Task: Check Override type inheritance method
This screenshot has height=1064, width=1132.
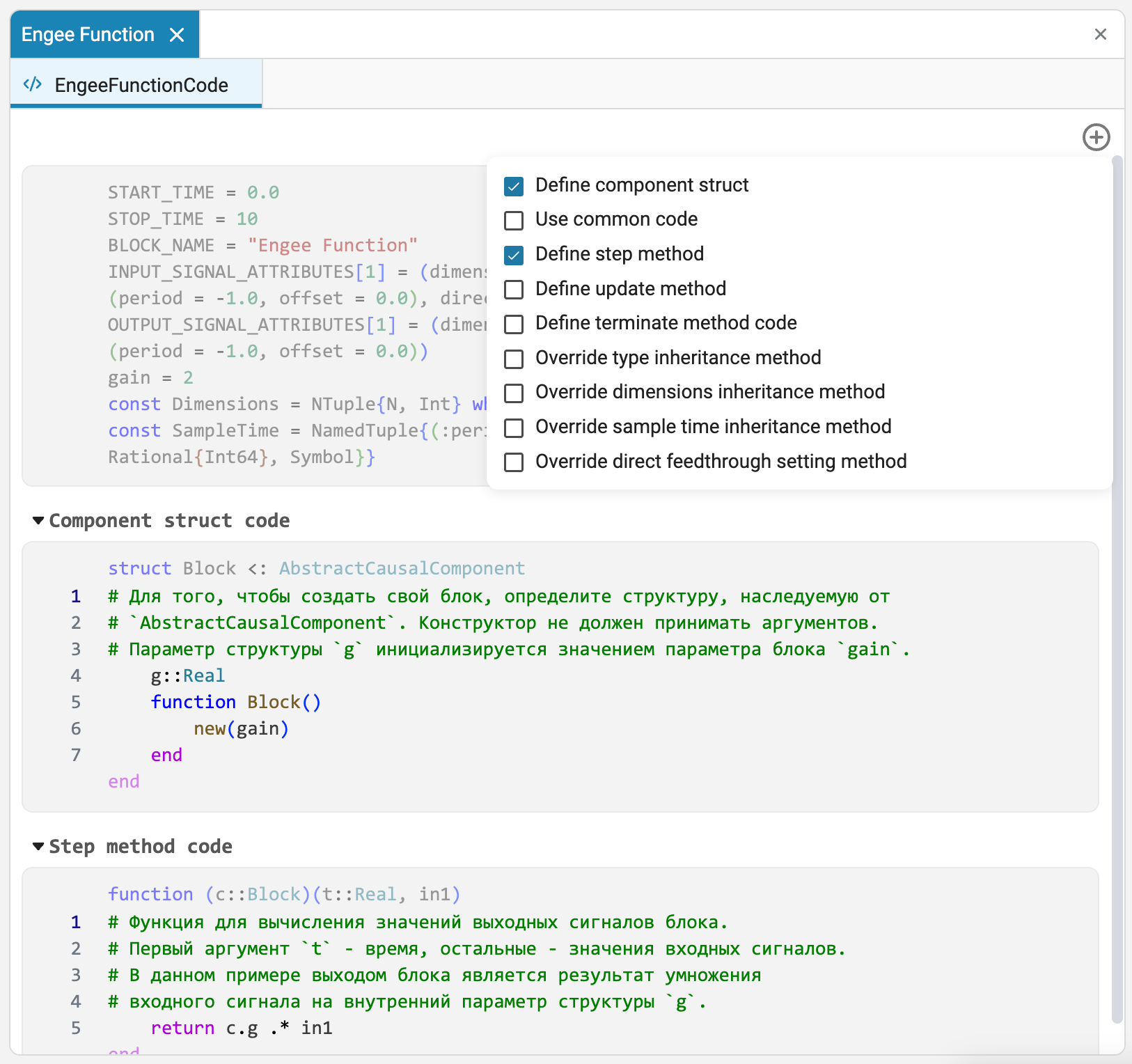Action: [514, 359]
